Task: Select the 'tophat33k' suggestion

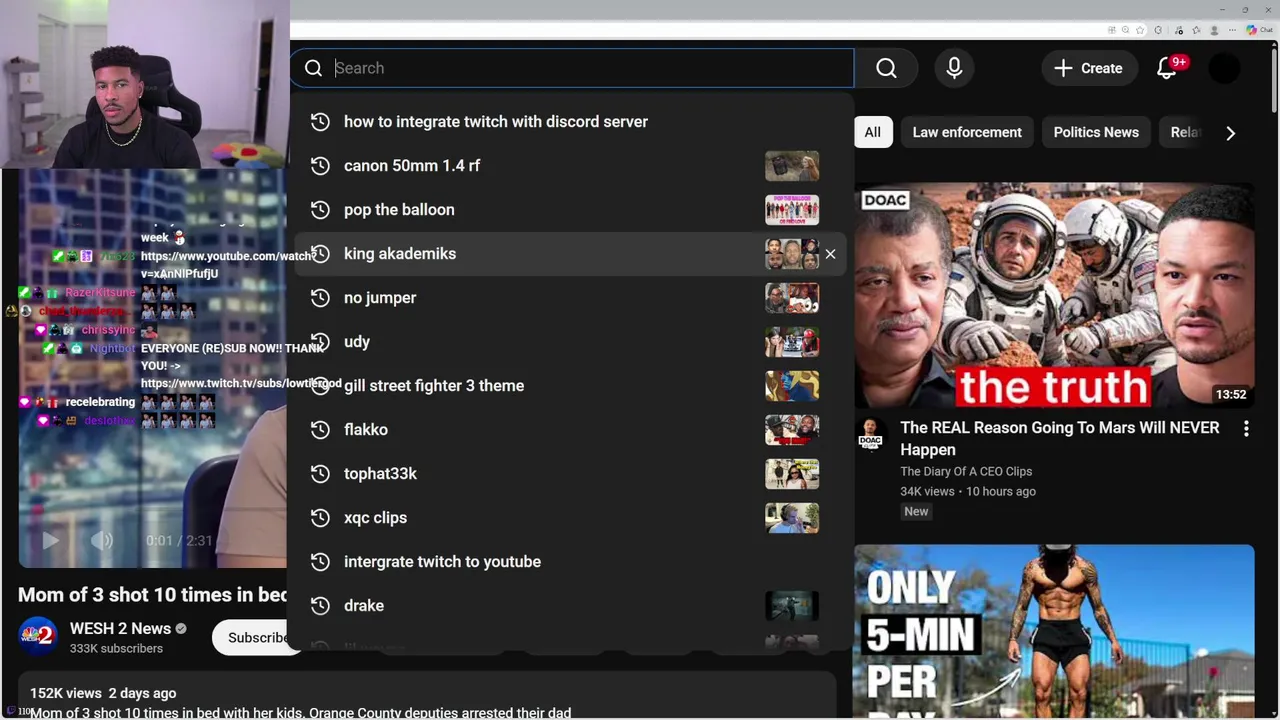Action: click(x=571, y=474)
